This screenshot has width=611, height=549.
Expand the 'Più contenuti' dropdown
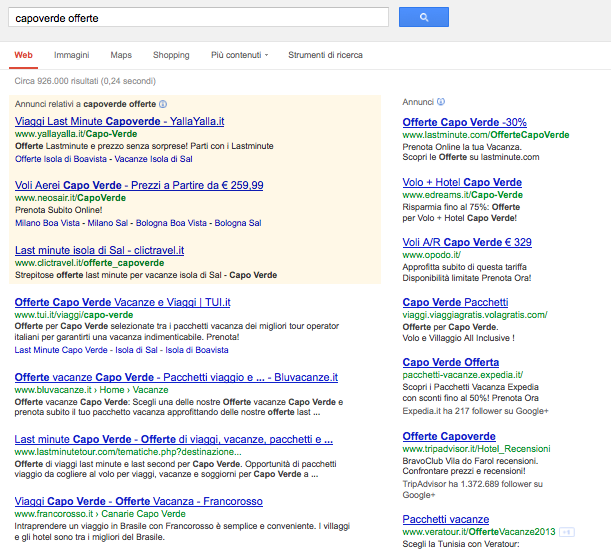239,55
